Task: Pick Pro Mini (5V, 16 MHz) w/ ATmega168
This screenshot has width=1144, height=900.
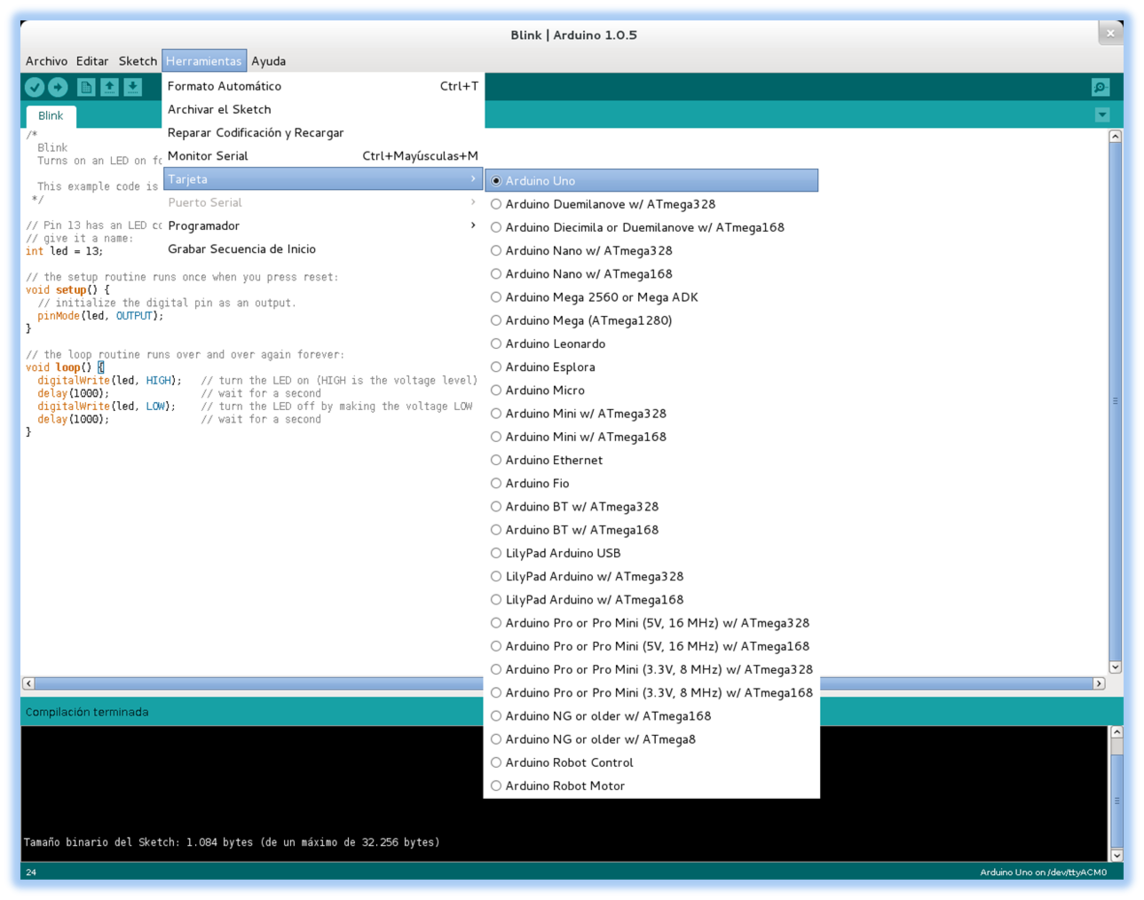Action: [652, 647]
